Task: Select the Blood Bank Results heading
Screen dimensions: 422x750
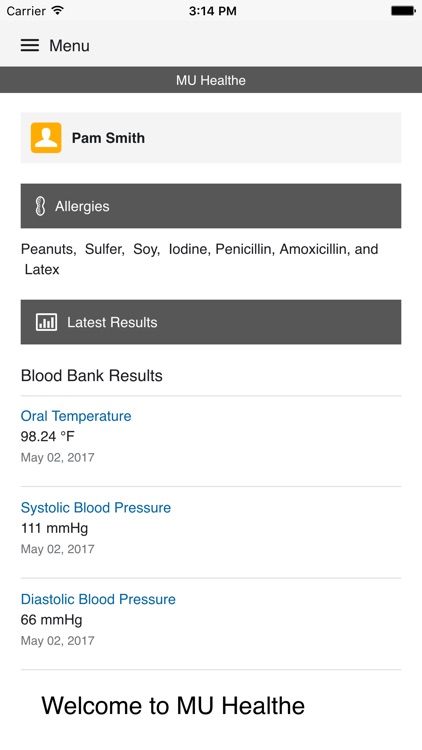Action: [91, 376]
